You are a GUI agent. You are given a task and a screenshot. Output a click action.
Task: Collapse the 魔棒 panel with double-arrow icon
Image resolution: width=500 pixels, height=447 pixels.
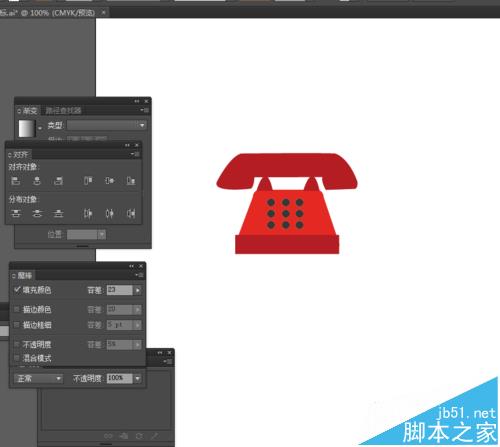click(132, 266)
